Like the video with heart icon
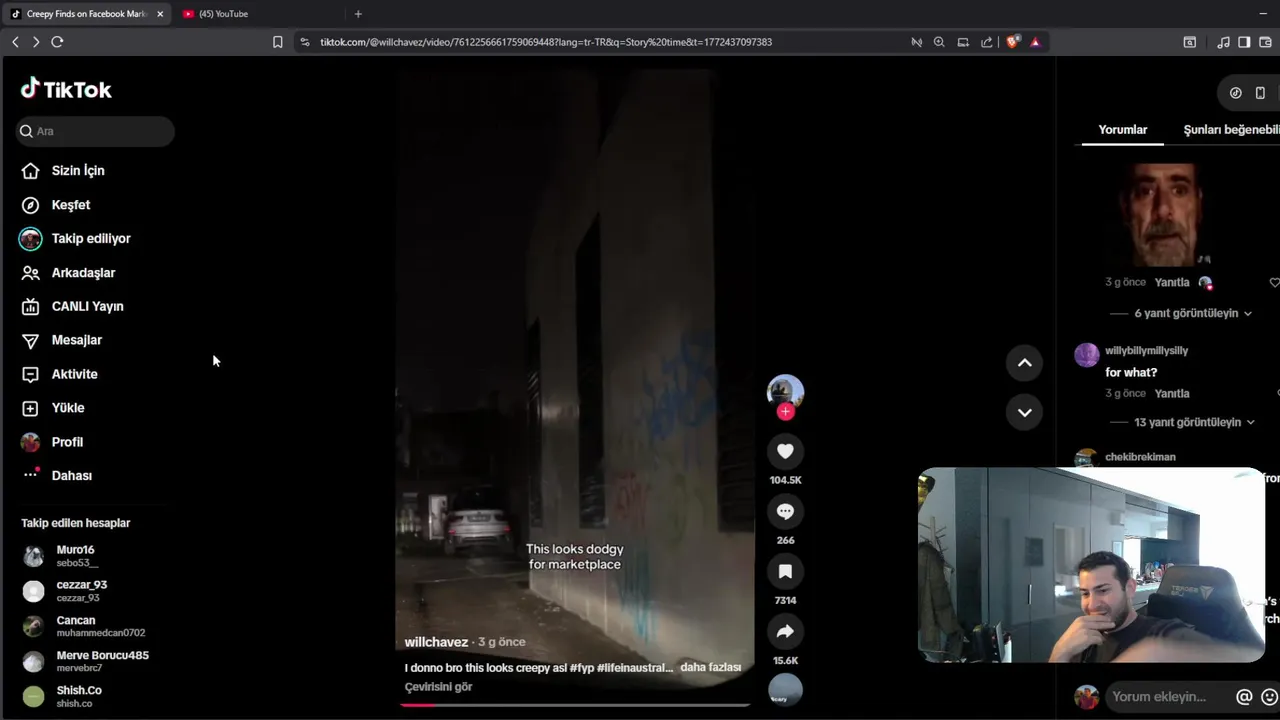 click(785, 451)
